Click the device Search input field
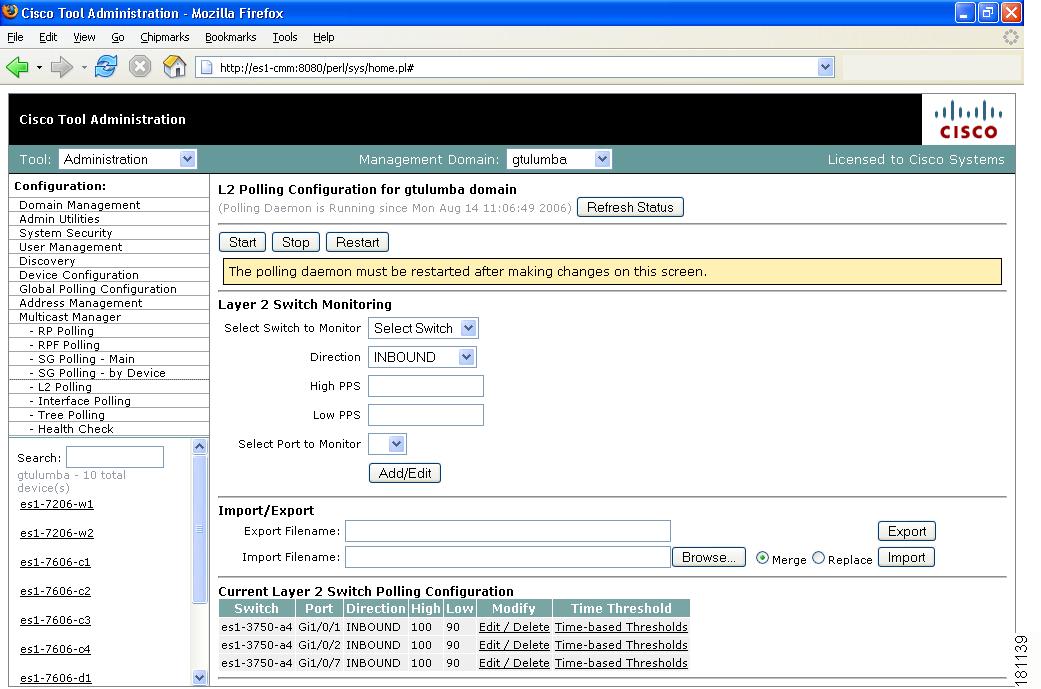The width and height of the screenshot is (1041, 689). coord(115,457)
